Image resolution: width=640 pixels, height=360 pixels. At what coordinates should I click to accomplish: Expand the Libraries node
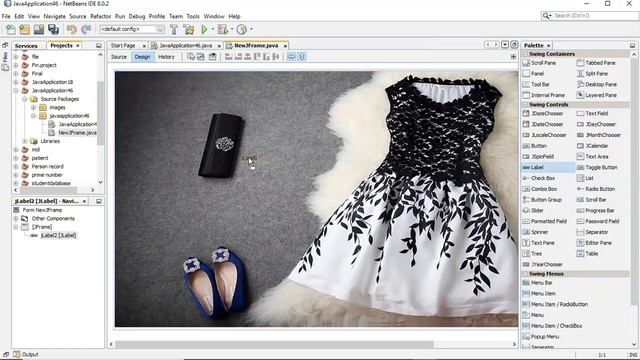[25, 141]
